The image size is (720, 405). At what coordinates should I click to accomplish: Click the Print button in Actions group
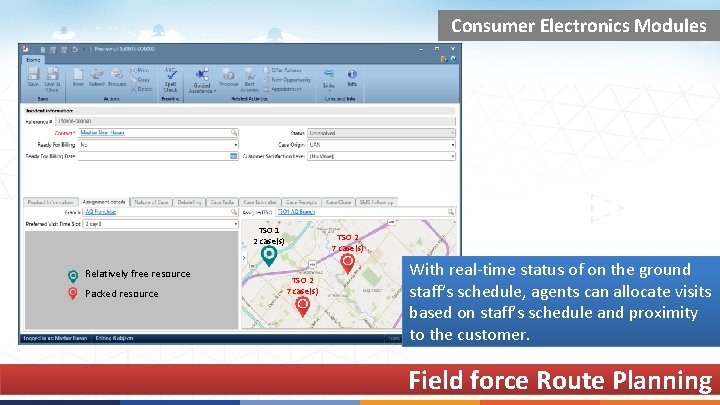point(140,70)
